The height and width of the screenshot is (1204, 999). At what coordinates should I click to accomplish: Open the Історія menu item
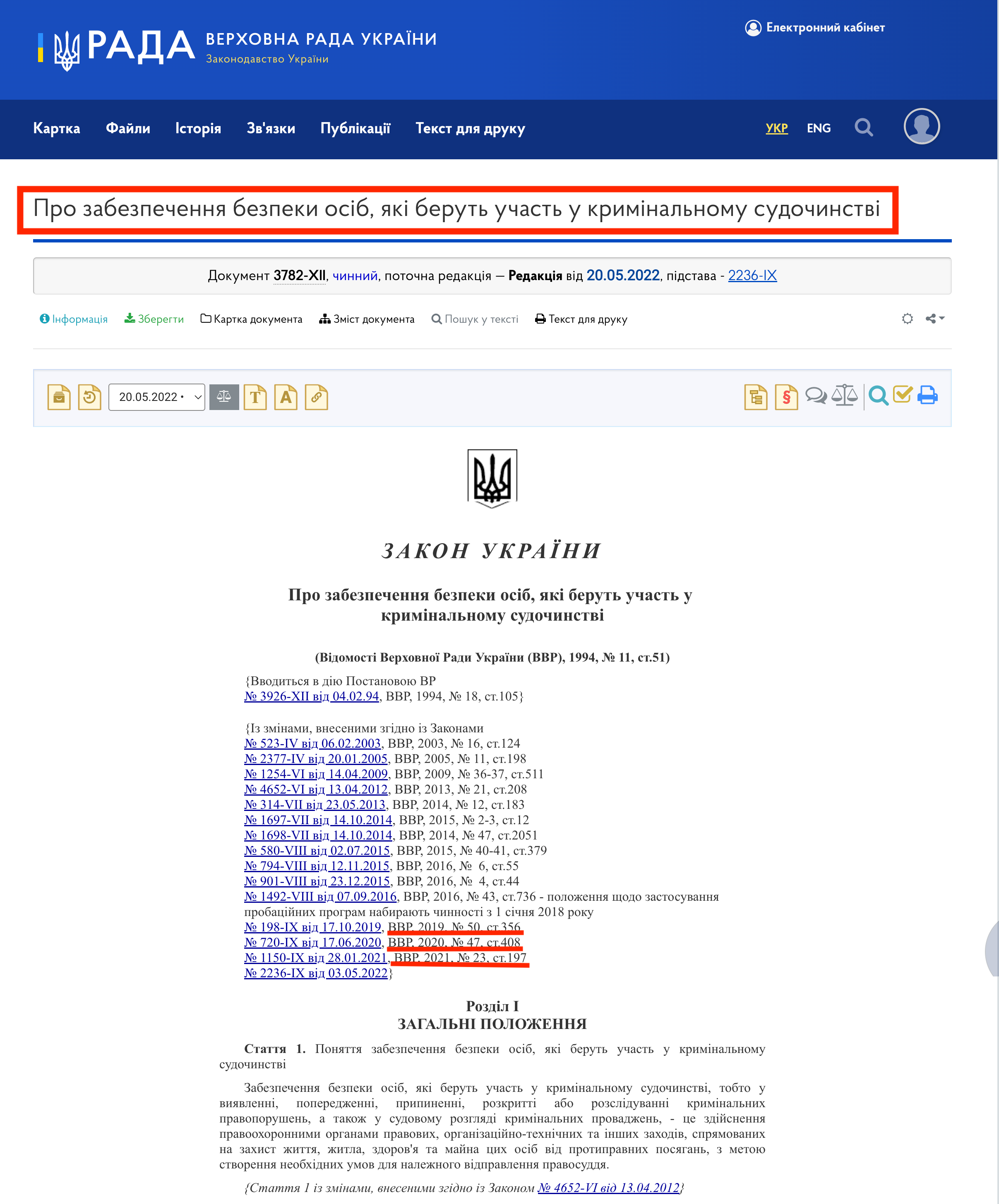[x=198, y=128]
